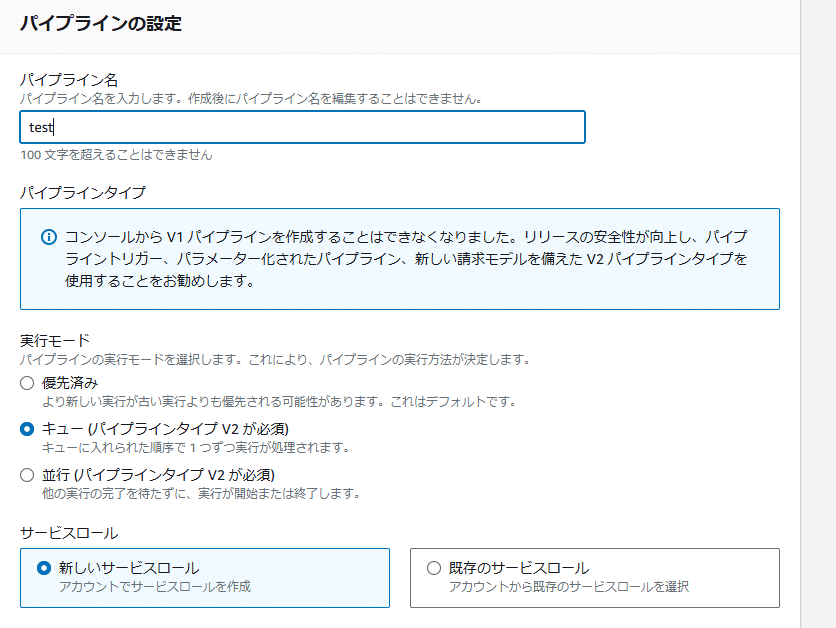The width and height of the screenshot is (836, 628).
Task: Click the パイプラインタイプ section label
Action: click(x=83, y=192)
